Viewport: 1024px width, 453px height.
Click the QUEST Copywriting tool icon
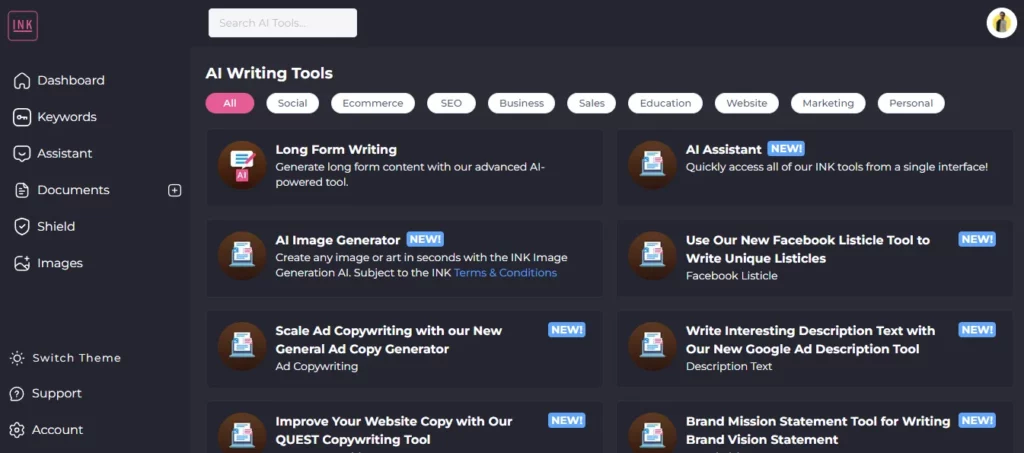click(242, 433)
